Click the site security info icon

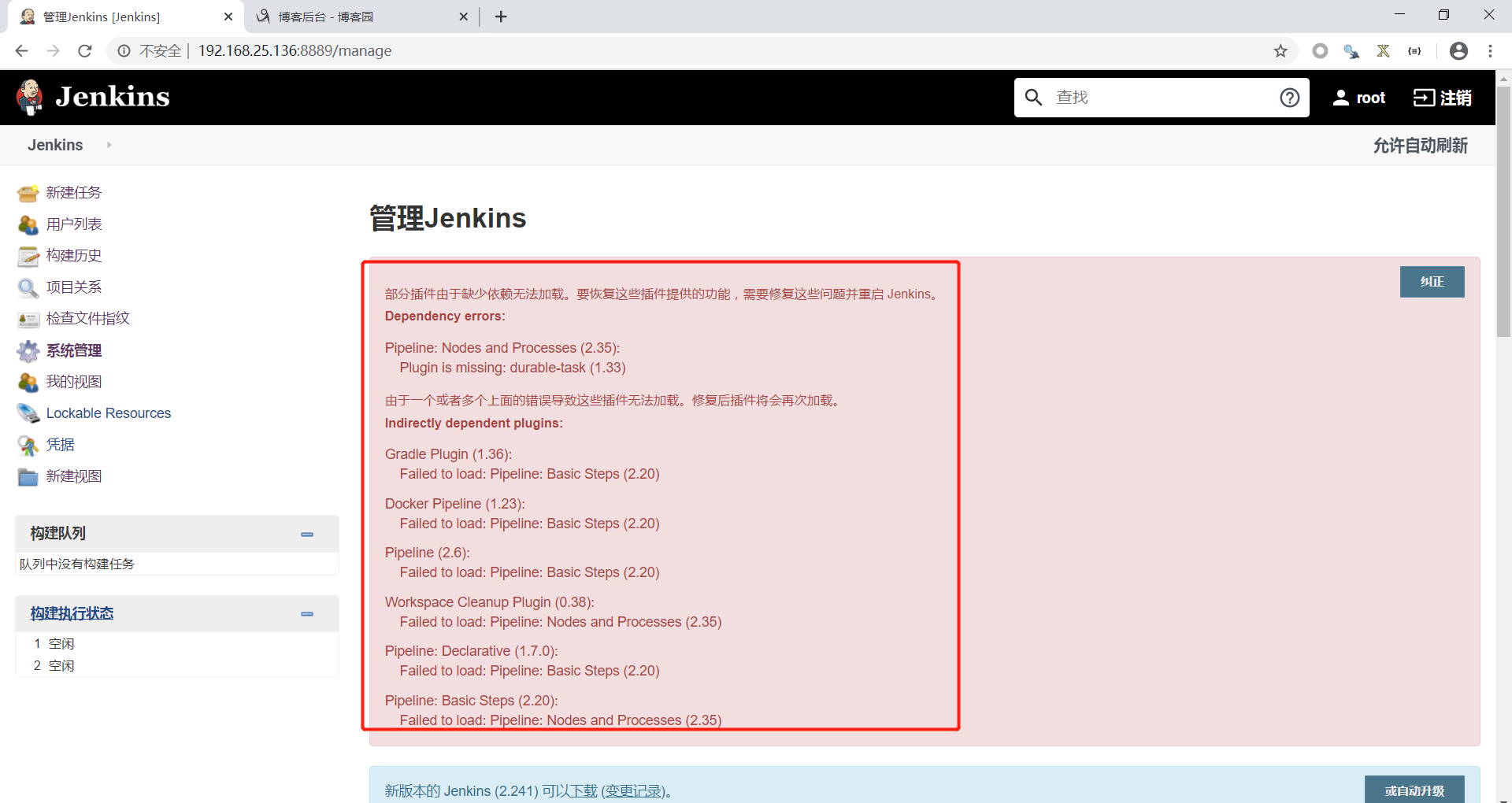[124, 51]
